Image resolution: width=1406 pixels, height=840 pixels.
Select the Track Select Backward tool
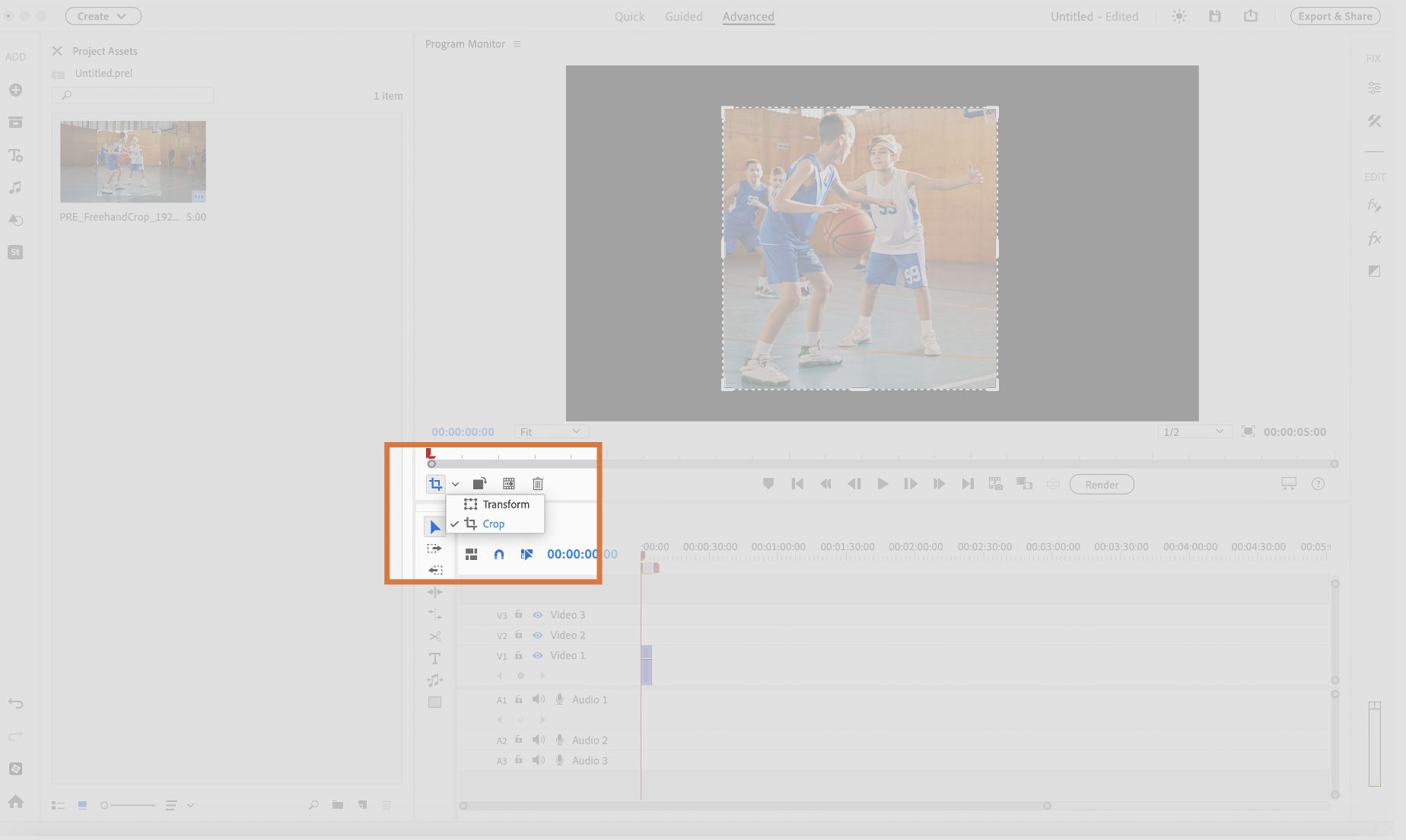point(434,570)
